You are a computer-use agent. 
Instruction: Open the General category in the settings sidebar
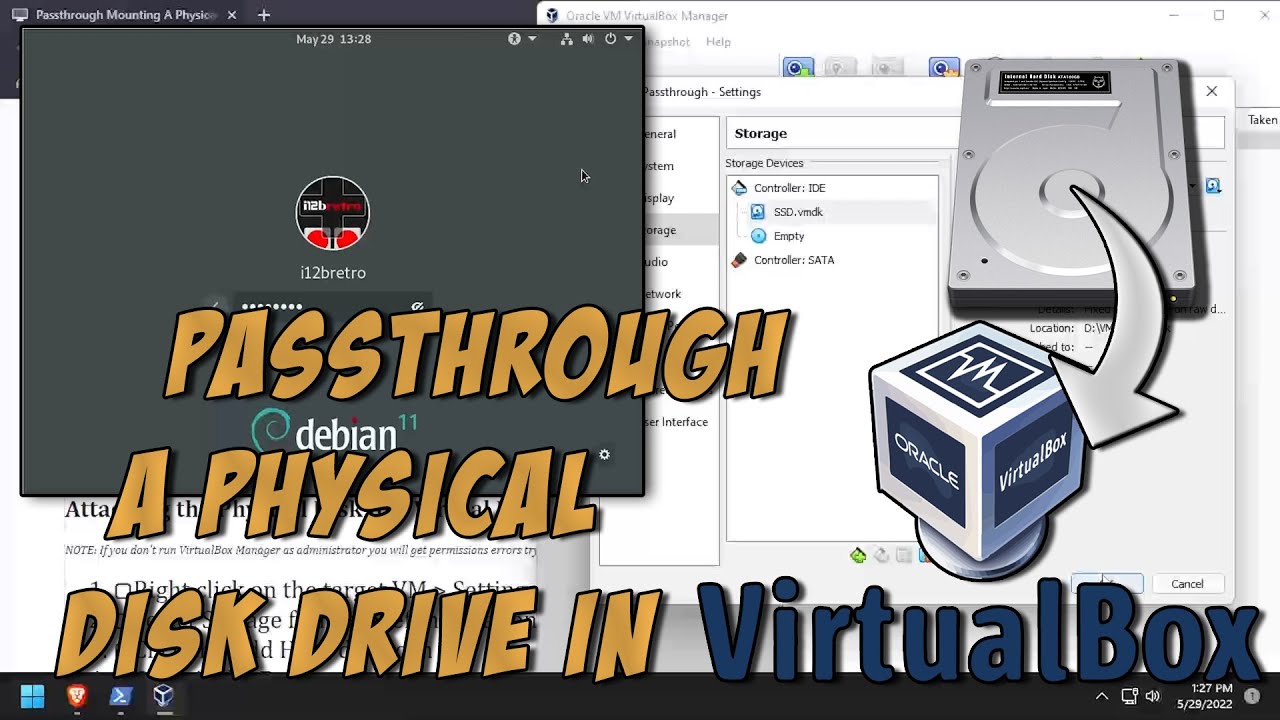tap(660, 134)
